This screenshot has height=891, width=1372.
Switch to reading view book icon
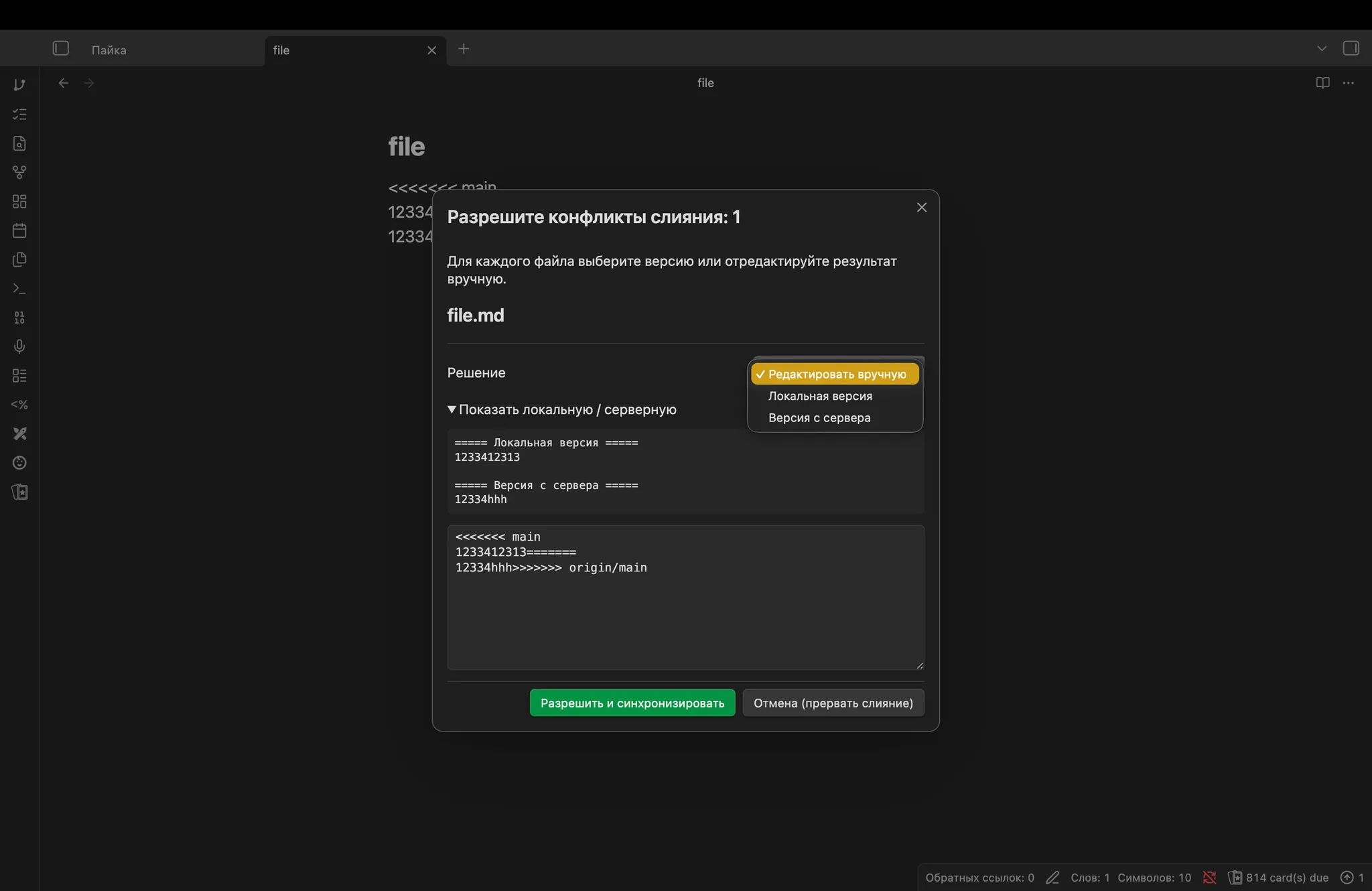pos(1322,83)
